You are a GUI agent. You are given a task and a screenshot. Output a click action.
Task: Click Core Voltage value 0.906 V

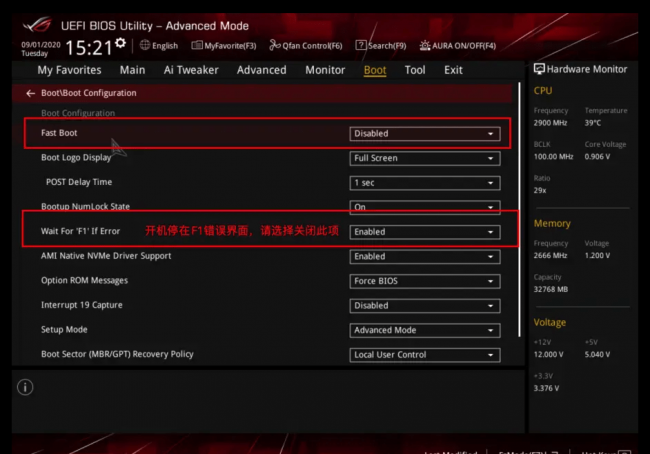point(597,157)
